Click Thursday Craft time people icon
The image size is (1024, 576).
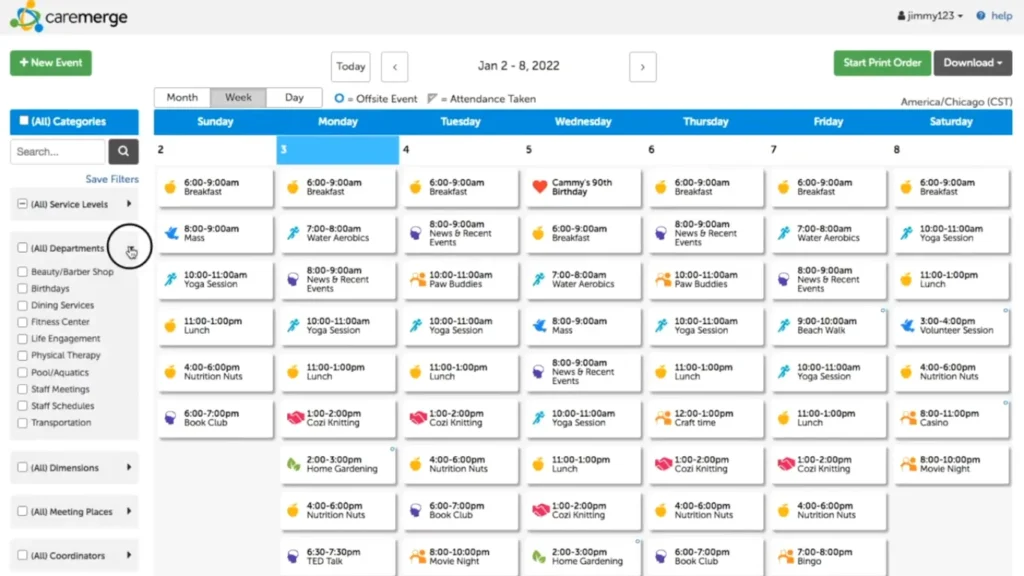tap(662, 418)
